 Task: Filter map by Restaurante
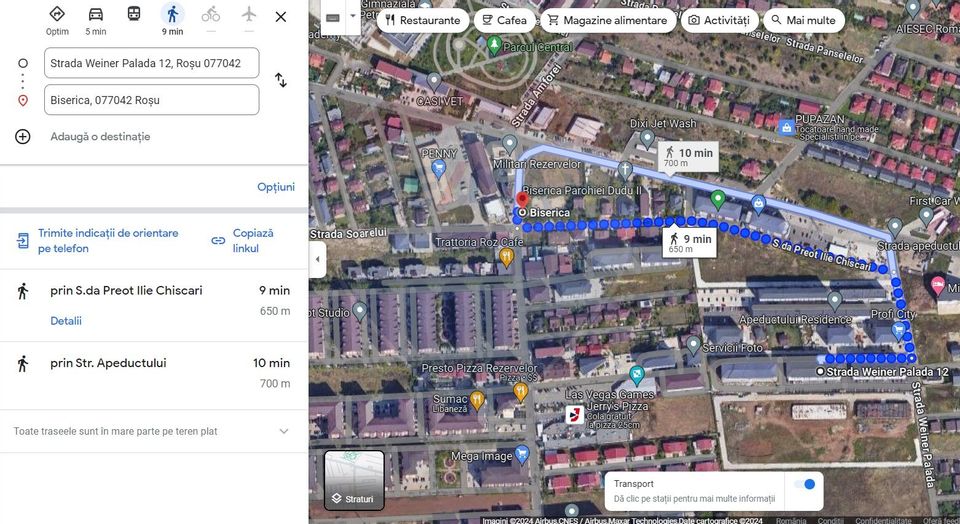422,20
